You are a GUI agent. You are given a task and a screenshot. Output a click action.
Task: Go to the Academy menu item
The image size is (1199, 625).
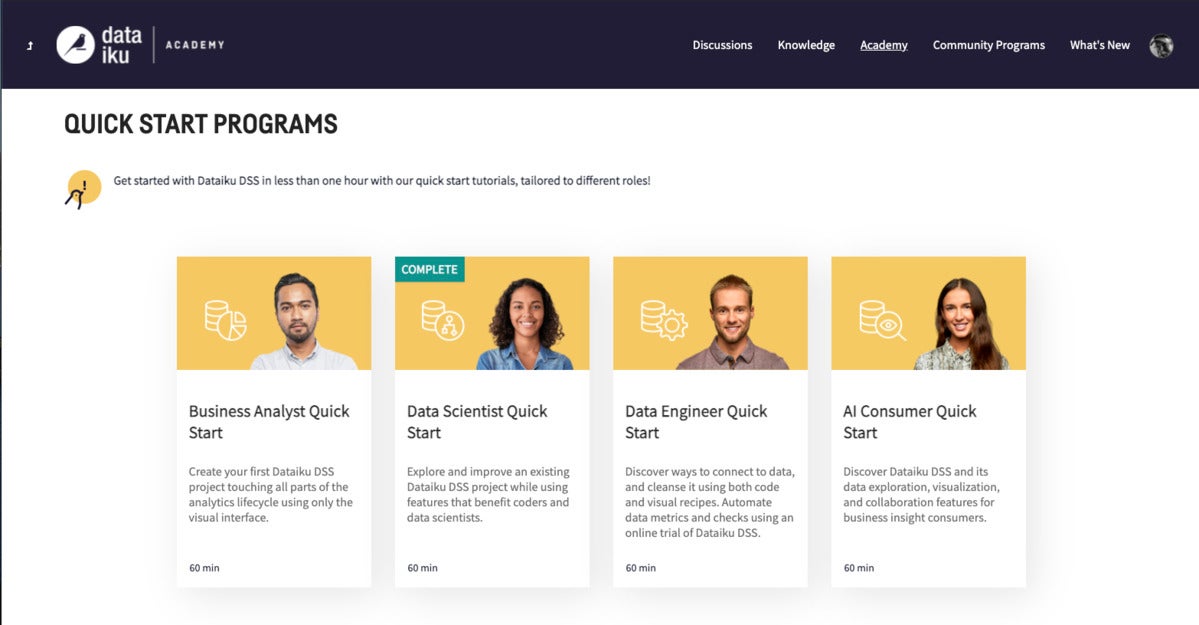pyautogui.click(x=884, y=45)
